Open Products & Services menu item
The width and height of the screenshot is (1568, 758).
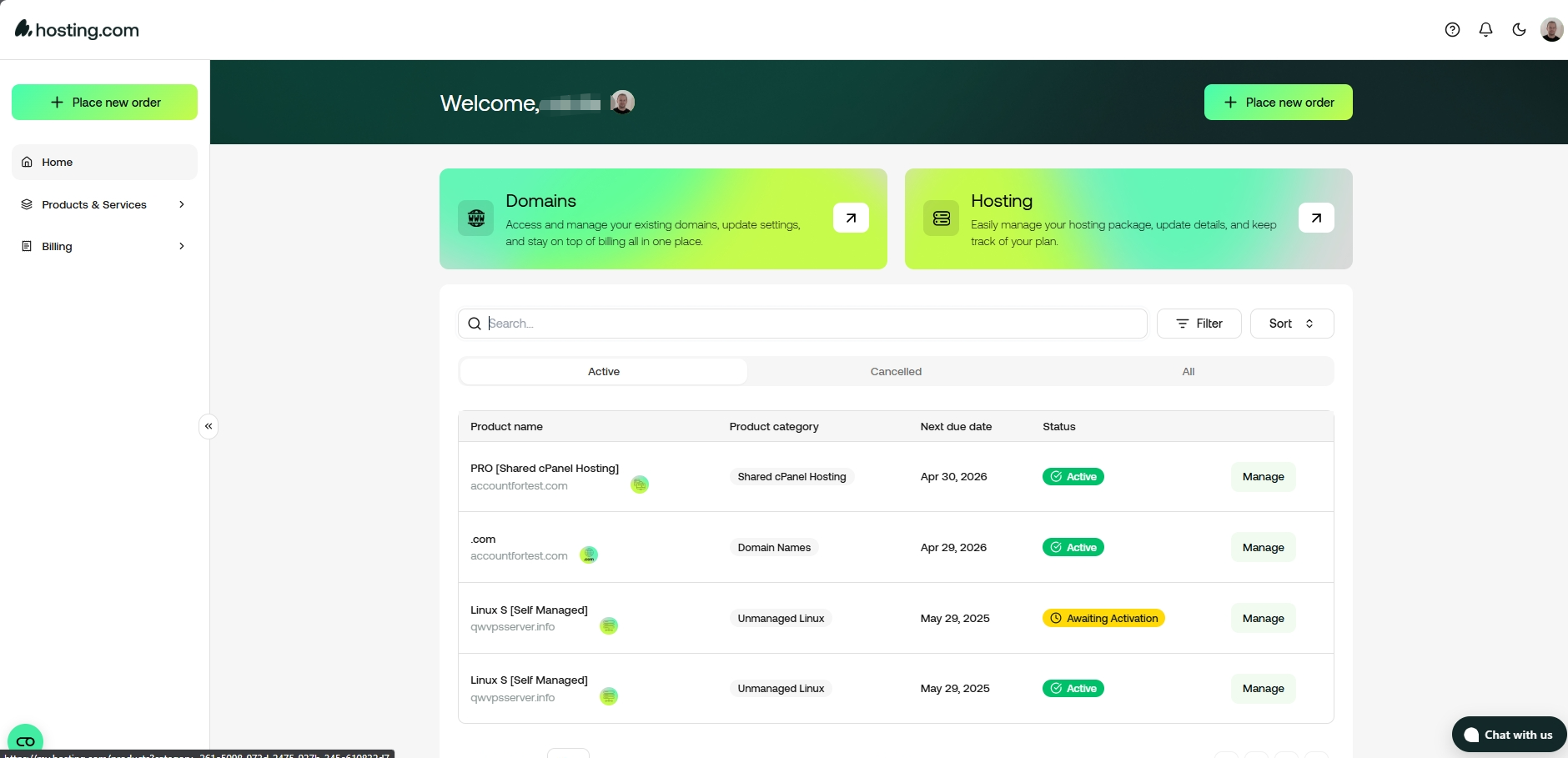tap(104, 204)
